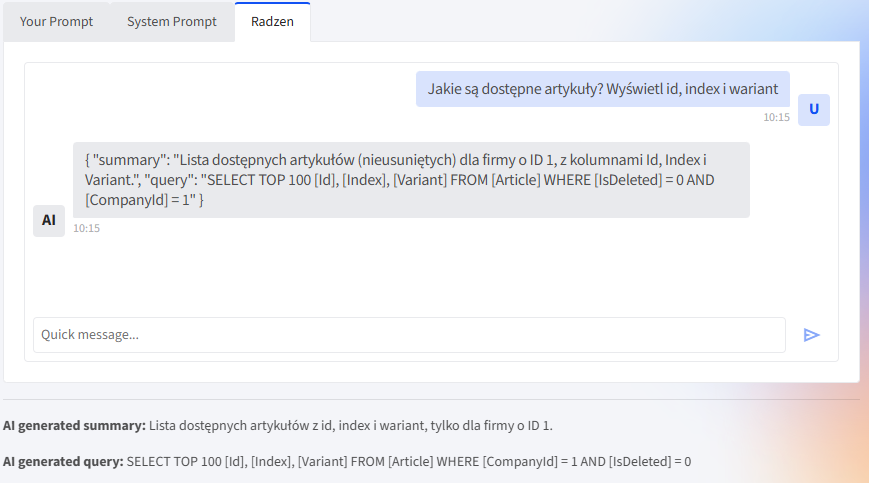Click the 'AI generated summary:' label
This screenshot has height=483, width=869.
(74, 425)
